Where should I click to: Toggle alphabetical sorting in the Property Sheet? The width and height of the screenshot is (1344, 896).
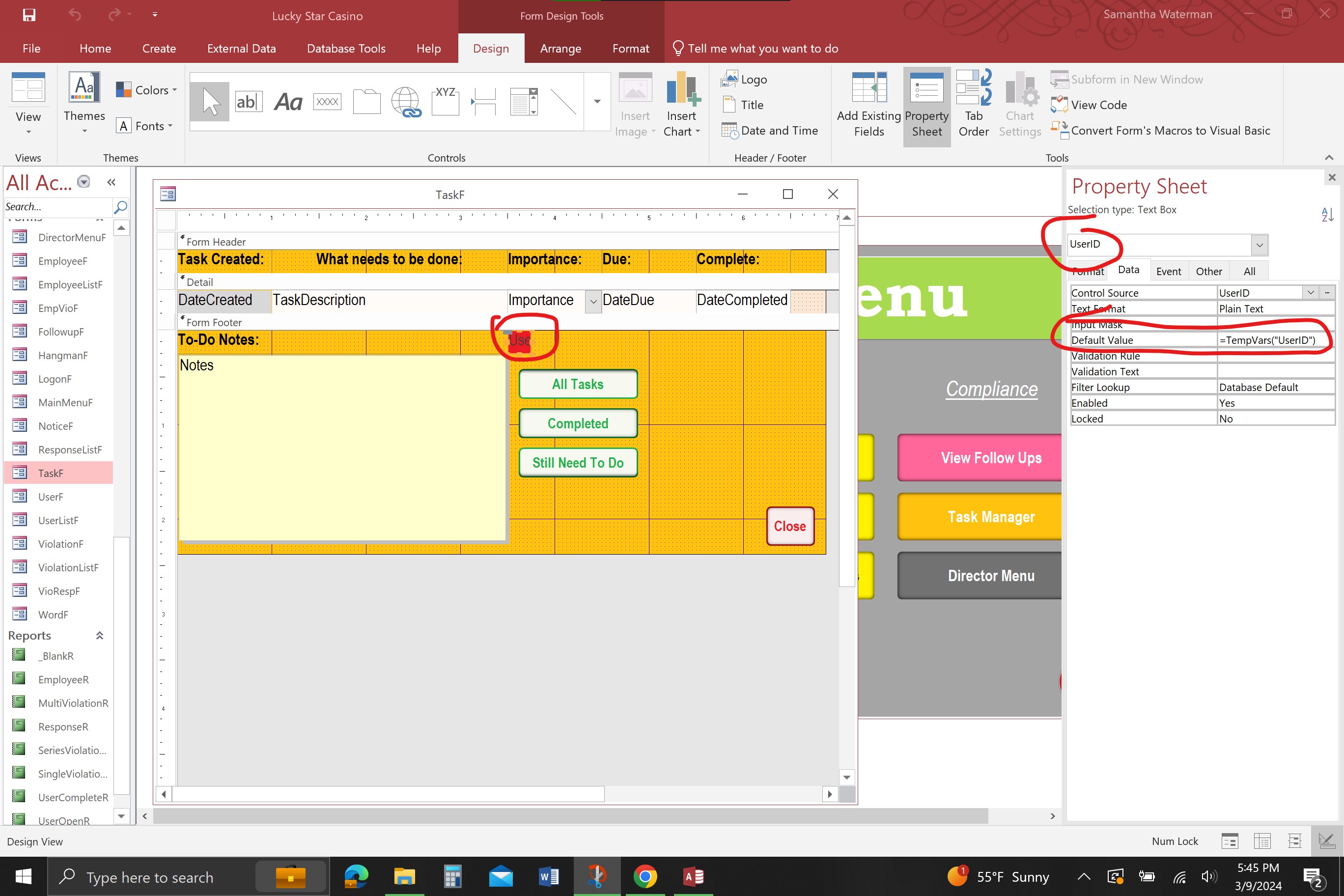[x=1327, y=214]
